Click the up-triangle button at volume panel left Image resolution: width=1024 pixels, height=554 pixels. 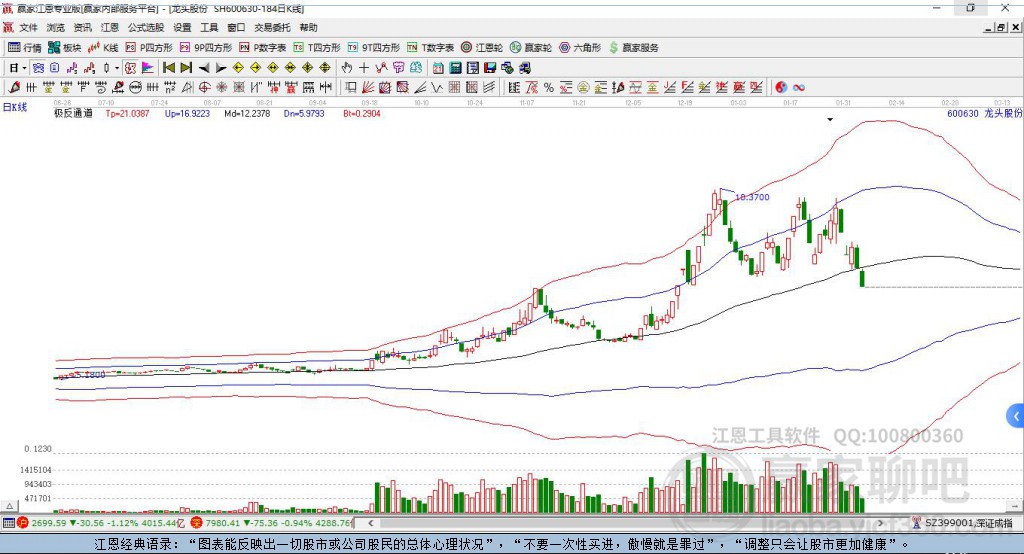click(x=9, y=506)
